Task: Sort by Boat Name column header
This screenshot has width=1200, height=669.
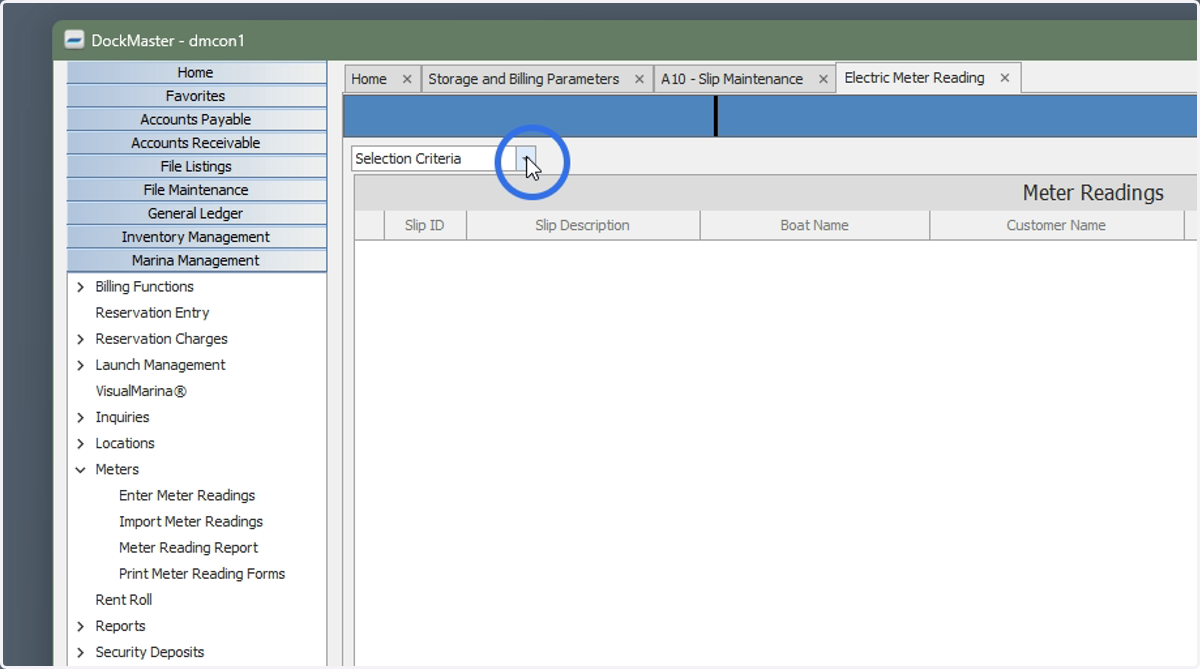Action: [815, 226]
